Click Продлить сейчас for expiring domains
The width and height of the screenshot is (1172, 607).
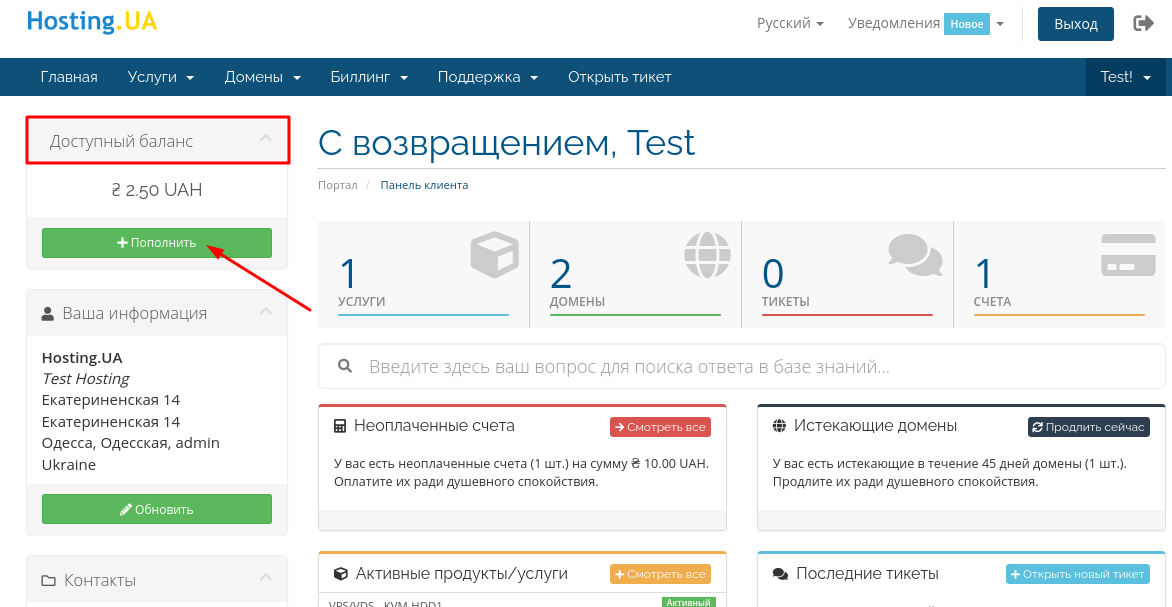[x=1088, y=427]
